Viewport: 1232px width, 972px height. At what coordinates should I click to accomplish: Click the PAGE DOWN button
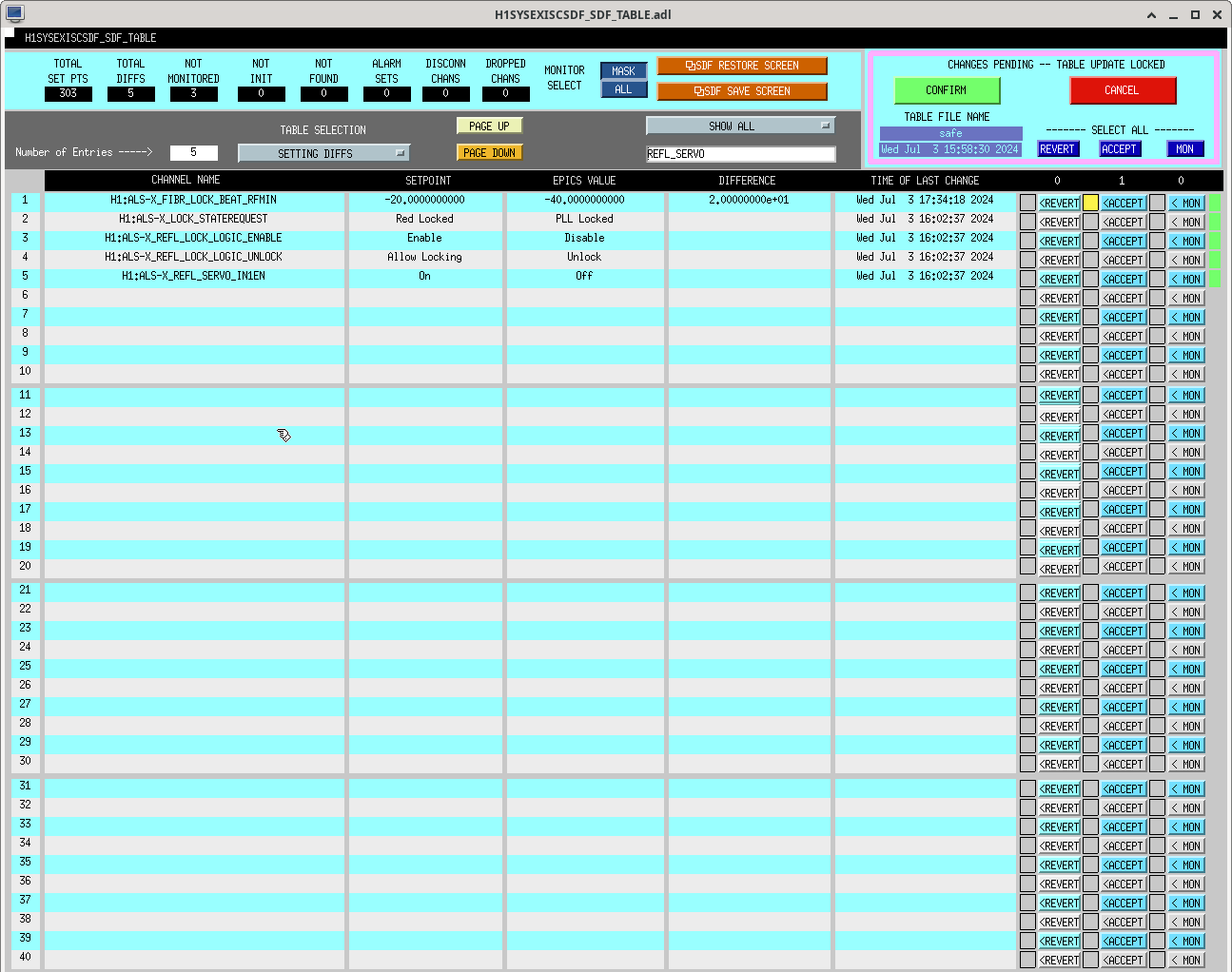489,152
